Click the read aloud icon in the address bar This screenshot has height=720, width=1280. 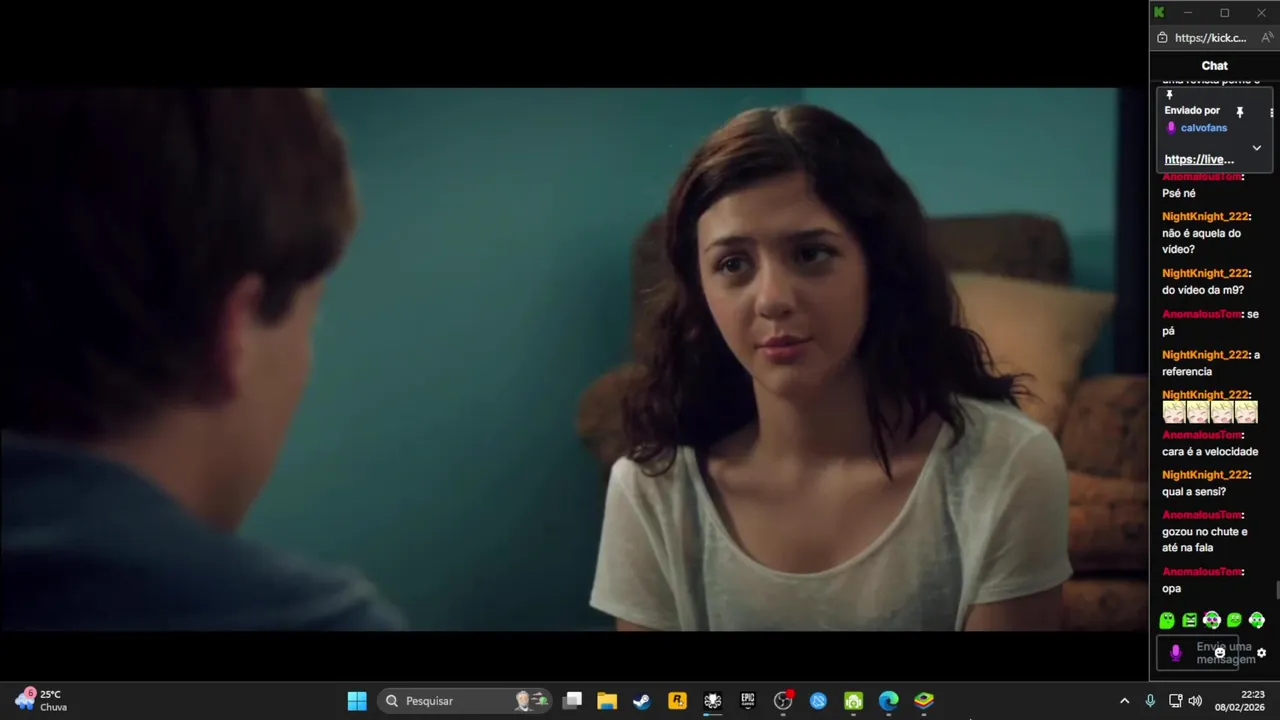point(1266,38)
